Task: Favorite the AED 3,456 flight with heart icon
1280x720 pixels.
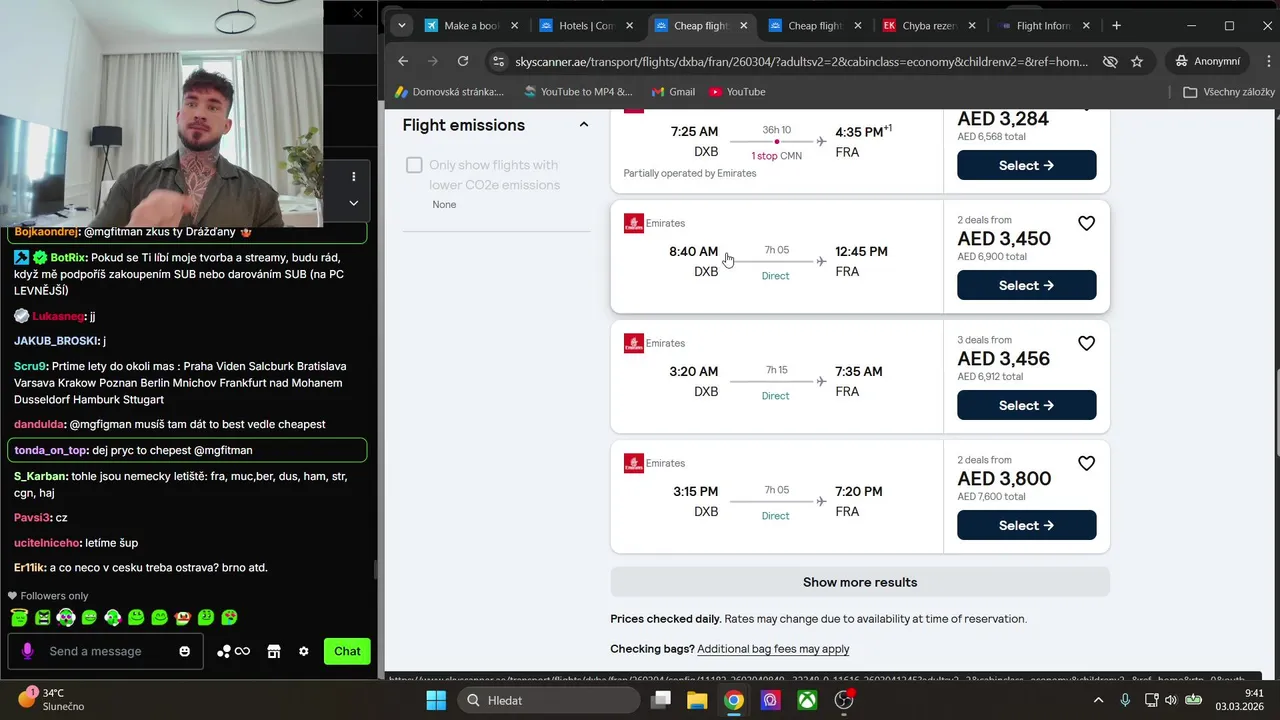Action: point(1086,343)
